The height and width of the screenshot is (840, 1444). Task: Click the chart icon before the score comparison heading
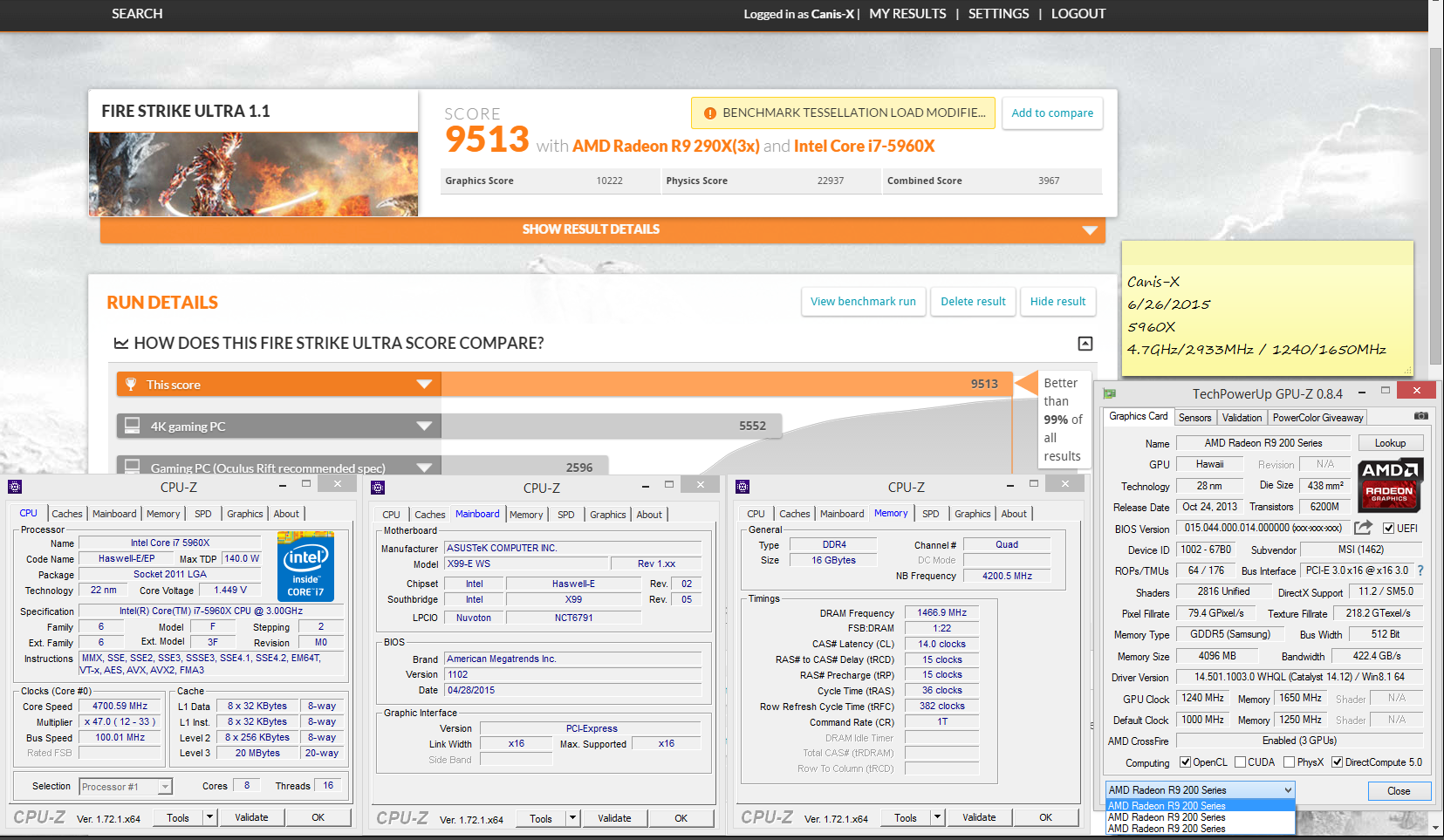coord(121,344)
